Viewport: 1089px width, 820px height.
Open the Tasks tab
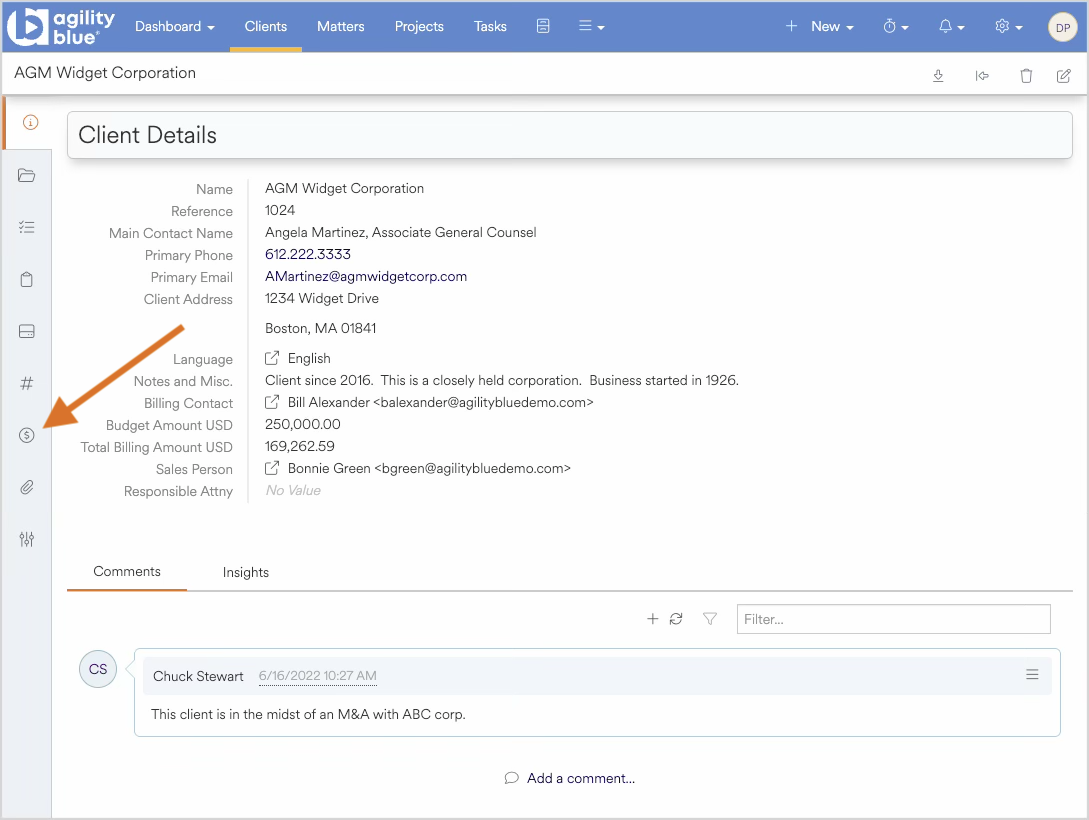tap(490, 26)
